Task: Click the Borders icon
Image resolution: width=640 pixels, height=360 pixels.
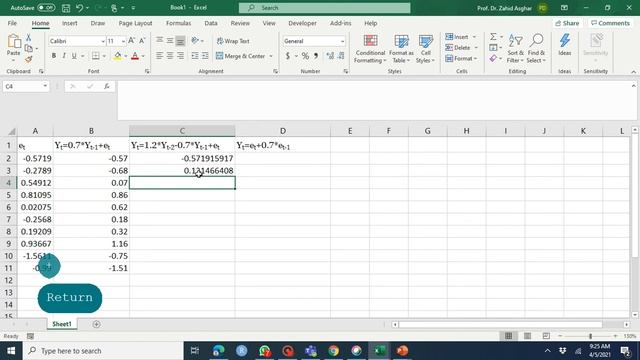Action: [96, 56]
